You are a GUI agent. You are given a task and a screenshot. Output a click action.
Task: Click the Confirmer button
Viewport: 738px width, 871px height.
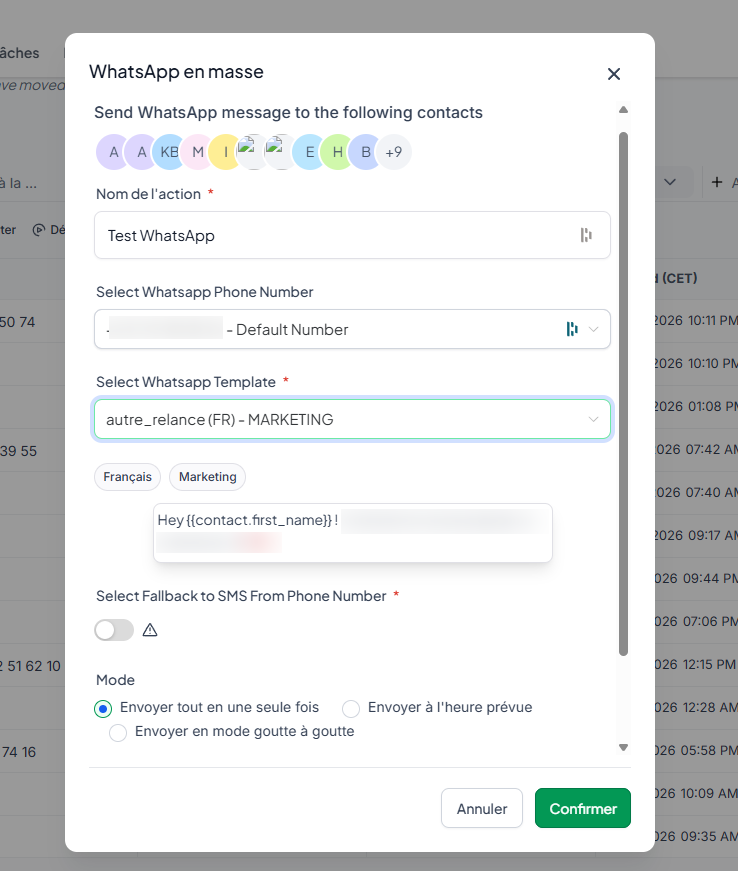point(583,808)
